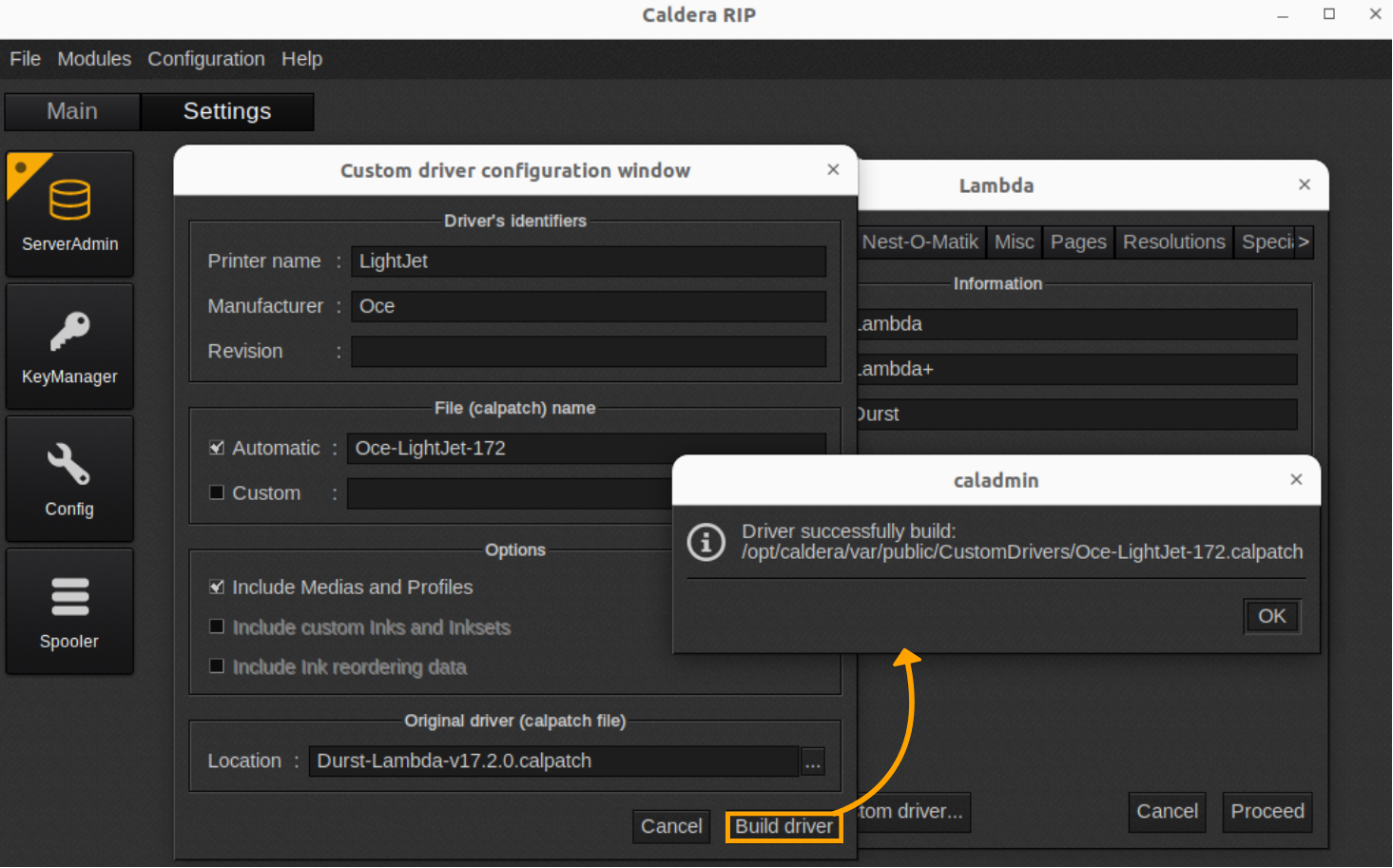Browse for calpatch file with the ellipsis button

[812, 761]
